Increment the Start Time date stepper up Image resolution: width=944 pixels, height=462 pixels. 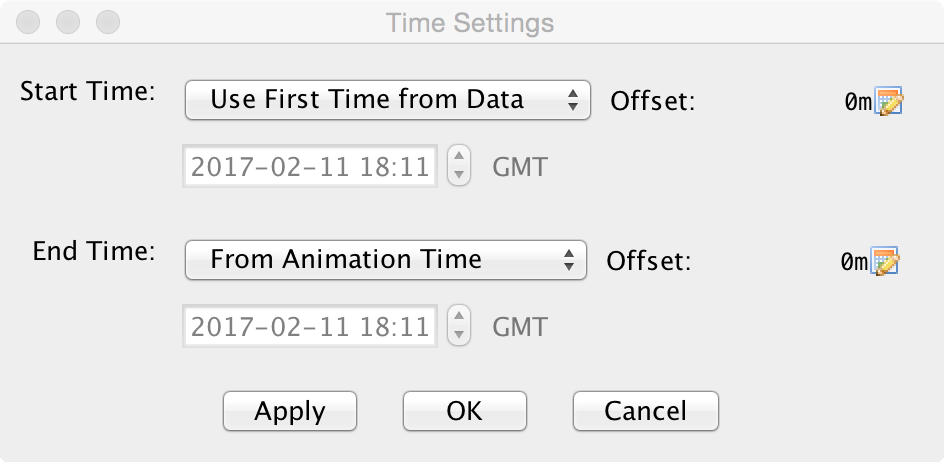coord(458,157)
